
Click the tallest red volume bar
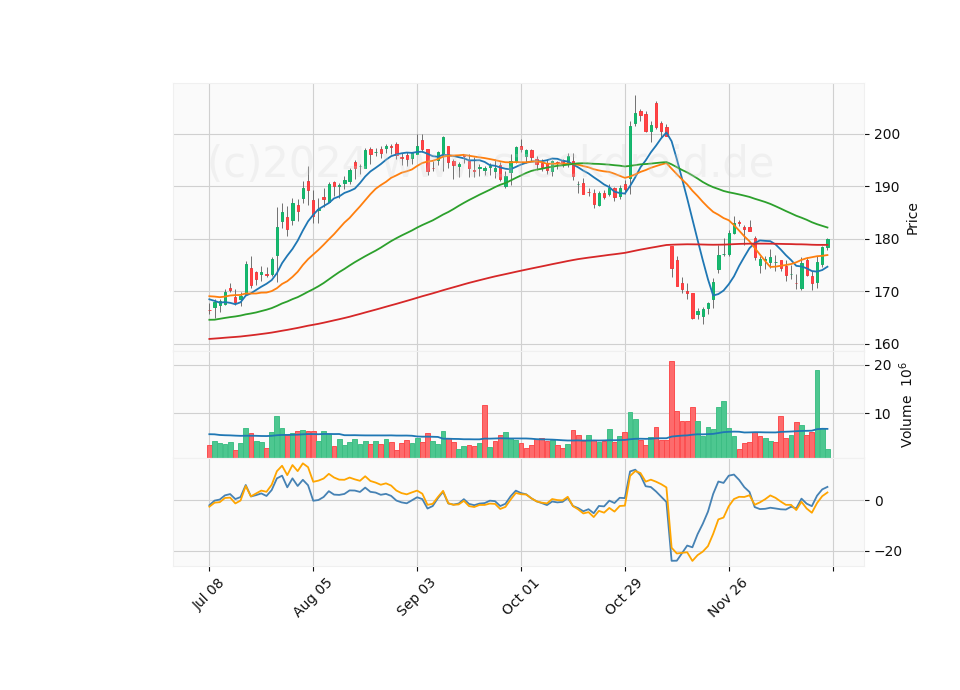[672, 410]
